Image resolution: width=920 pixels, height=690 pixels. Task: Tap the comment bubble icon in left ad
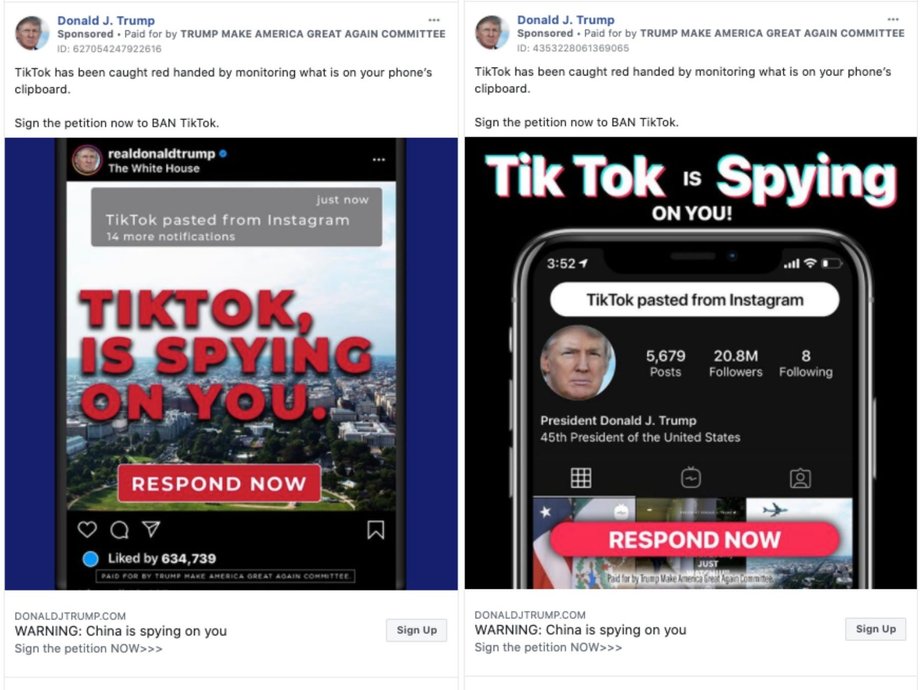tap(120, 530)
